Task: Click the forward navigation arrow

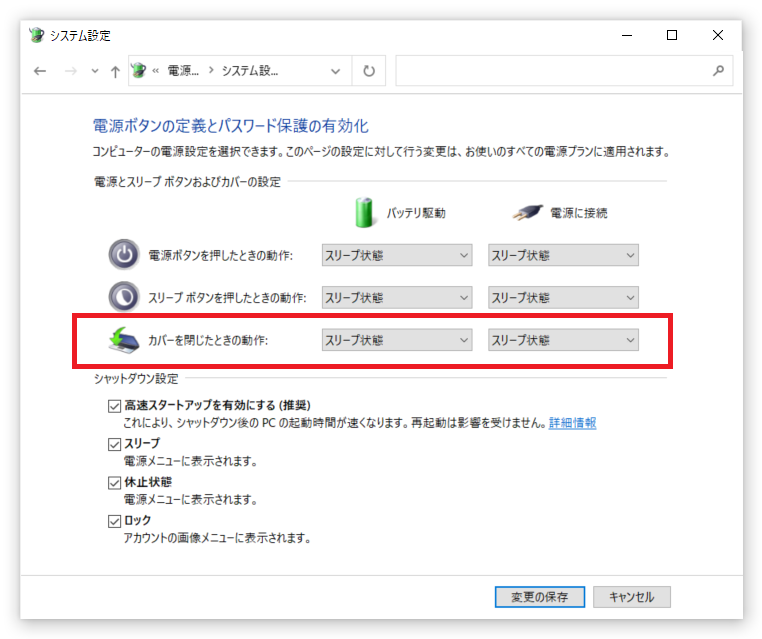Action: pos(71,71)
